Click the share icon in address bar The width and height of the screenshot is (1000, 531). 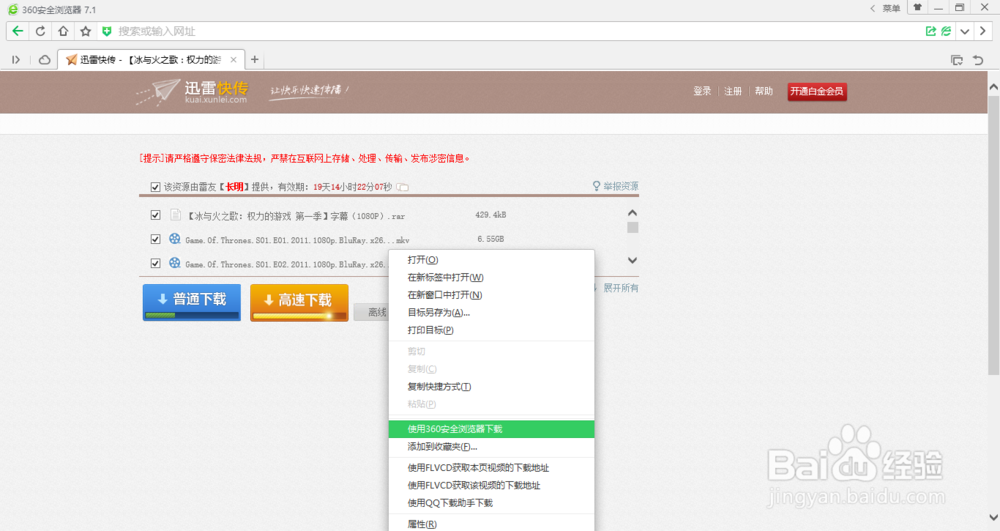[930, 31]
